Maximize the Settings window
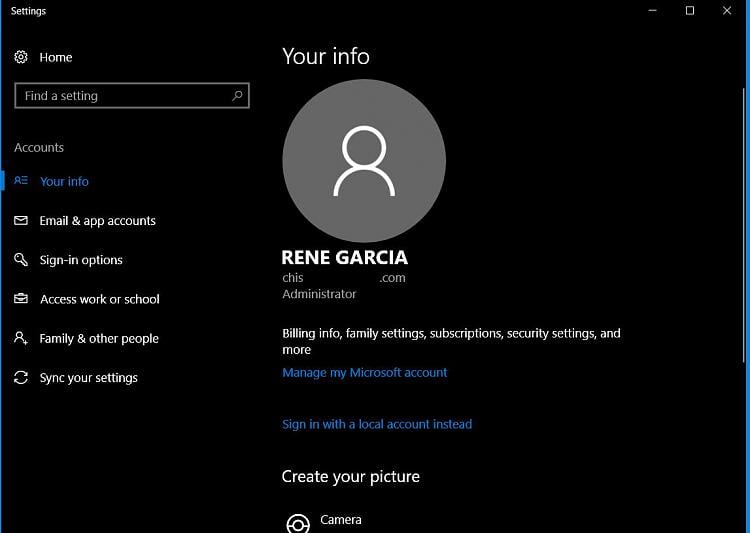The image size is (750, 533). pyautogui.click(x=689, y=11)
